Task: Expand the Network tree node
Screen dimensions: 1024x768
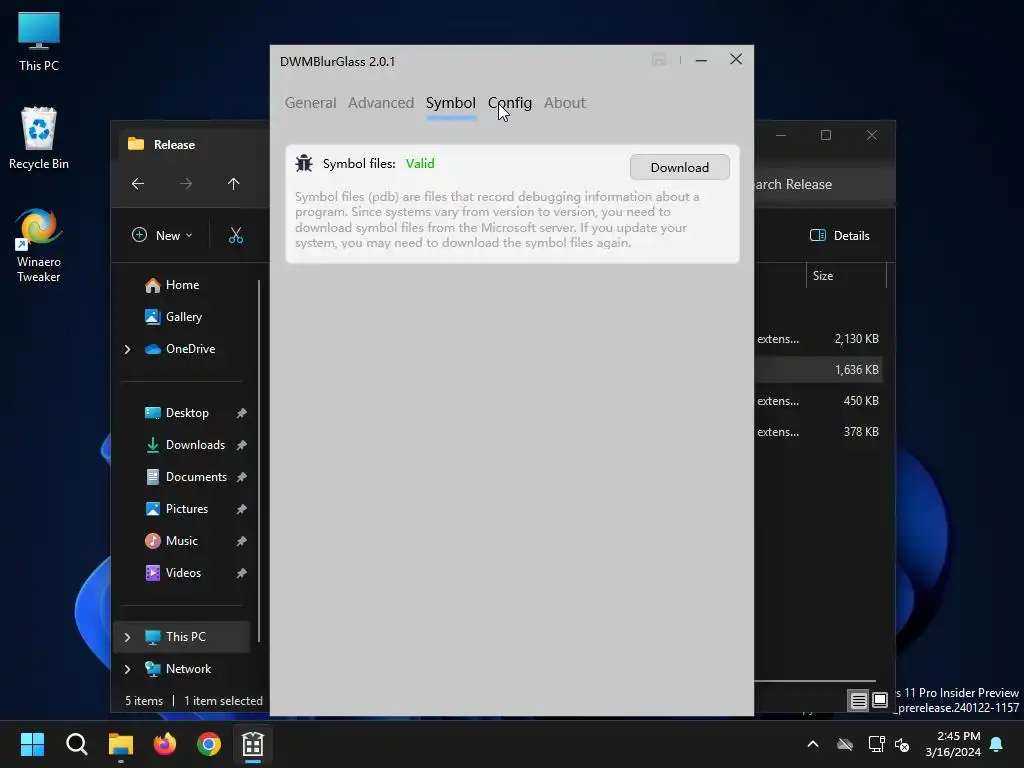Action: (x=127, y=669)
